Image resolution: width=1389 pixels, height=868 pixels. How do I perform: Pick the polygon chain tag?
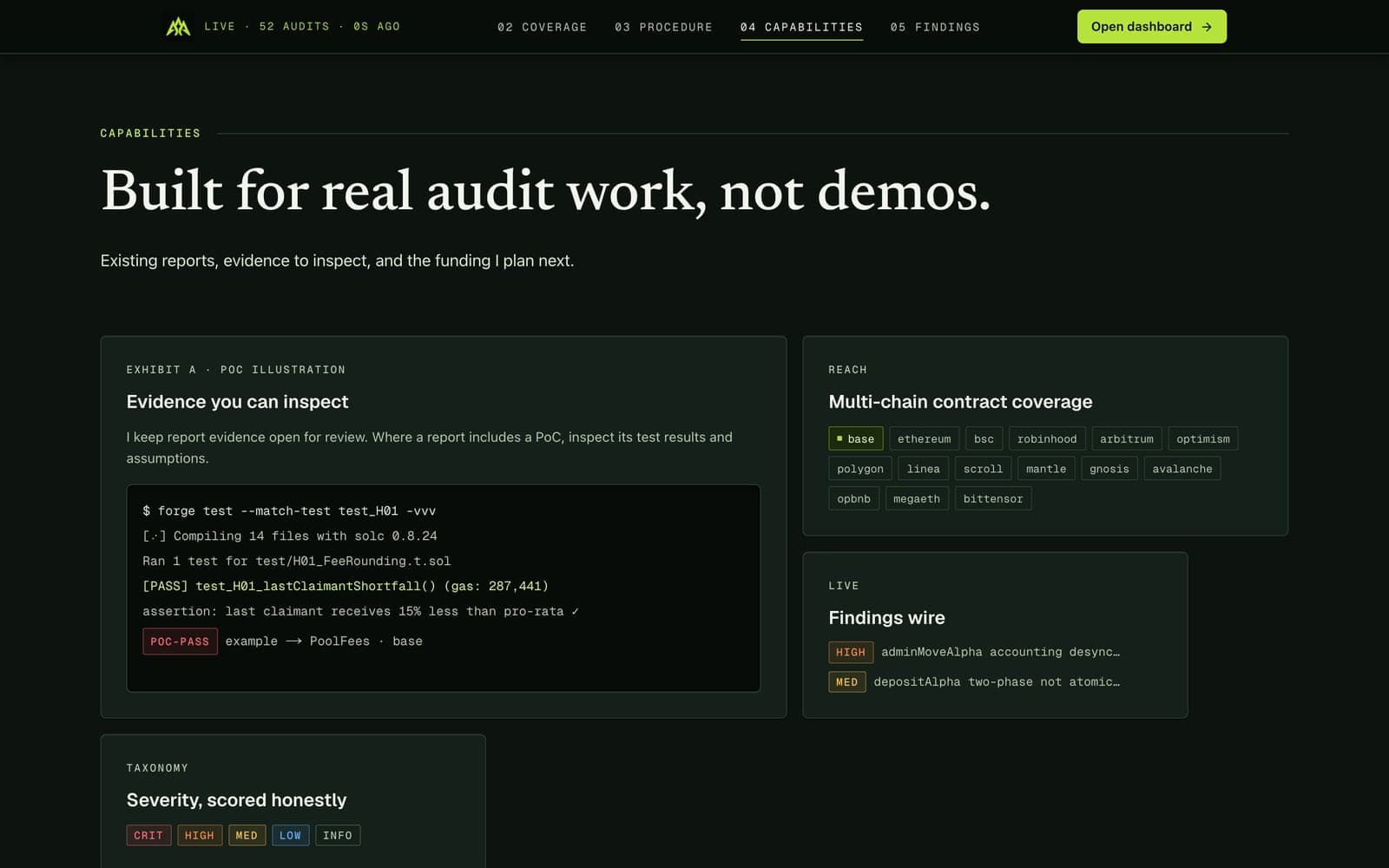click(860, 469)
